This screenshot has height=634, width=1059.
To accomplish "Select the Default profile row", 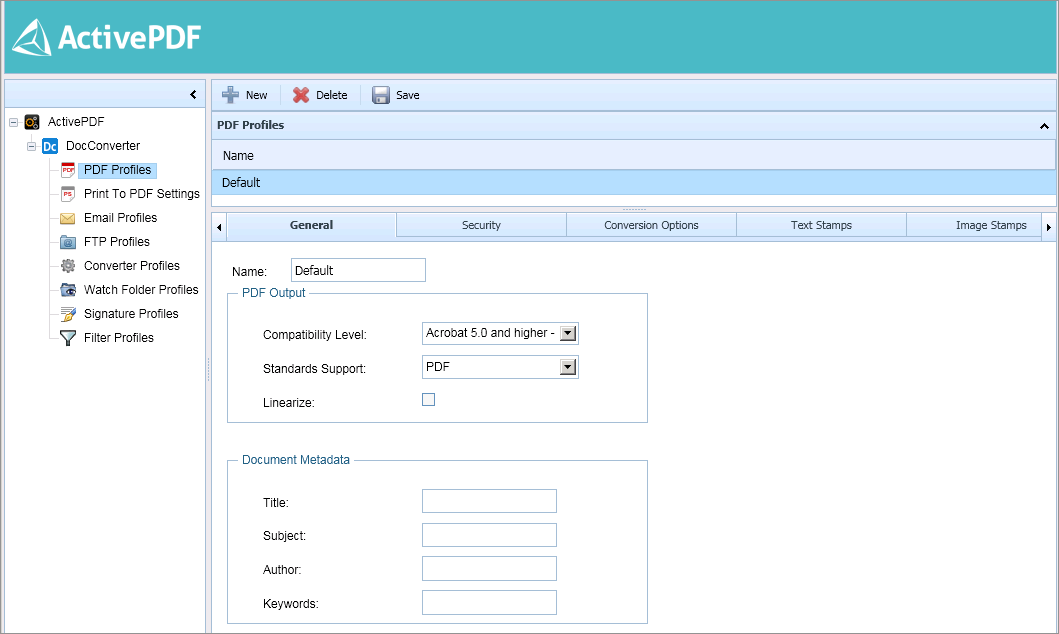I will 634,182.
